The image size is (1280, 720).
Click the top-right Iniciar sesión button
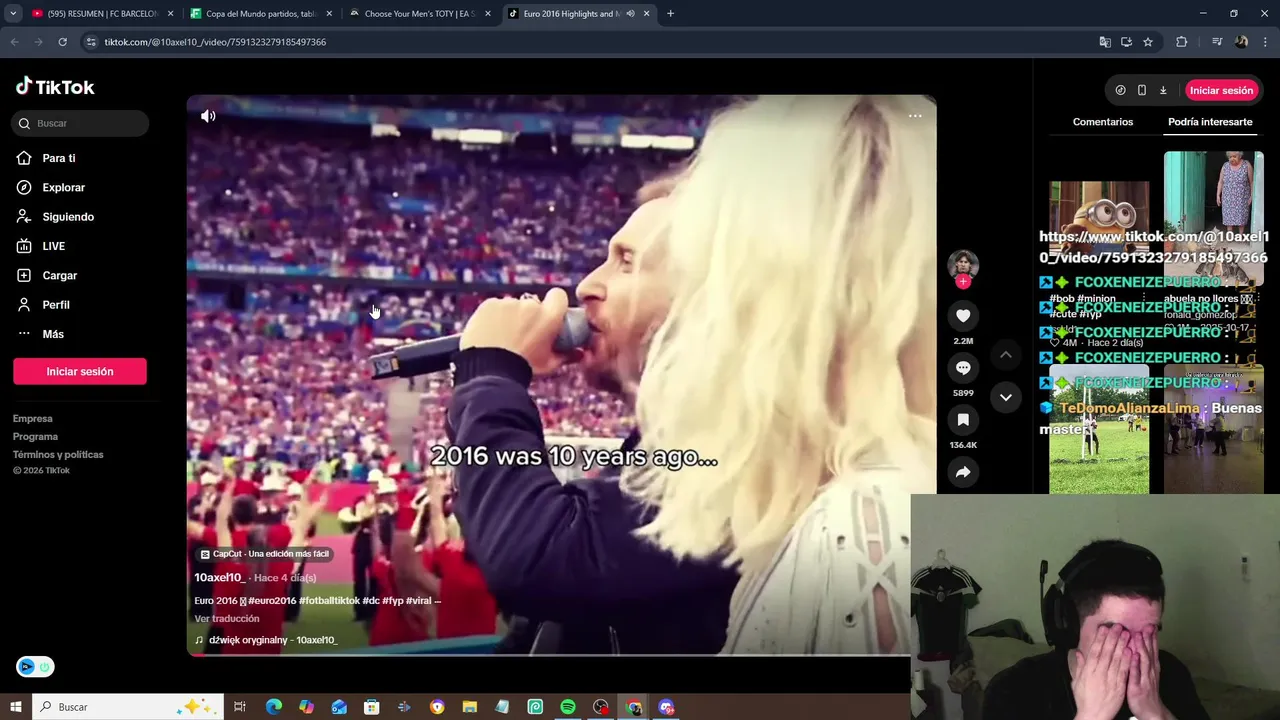[x=1221, y=90]
